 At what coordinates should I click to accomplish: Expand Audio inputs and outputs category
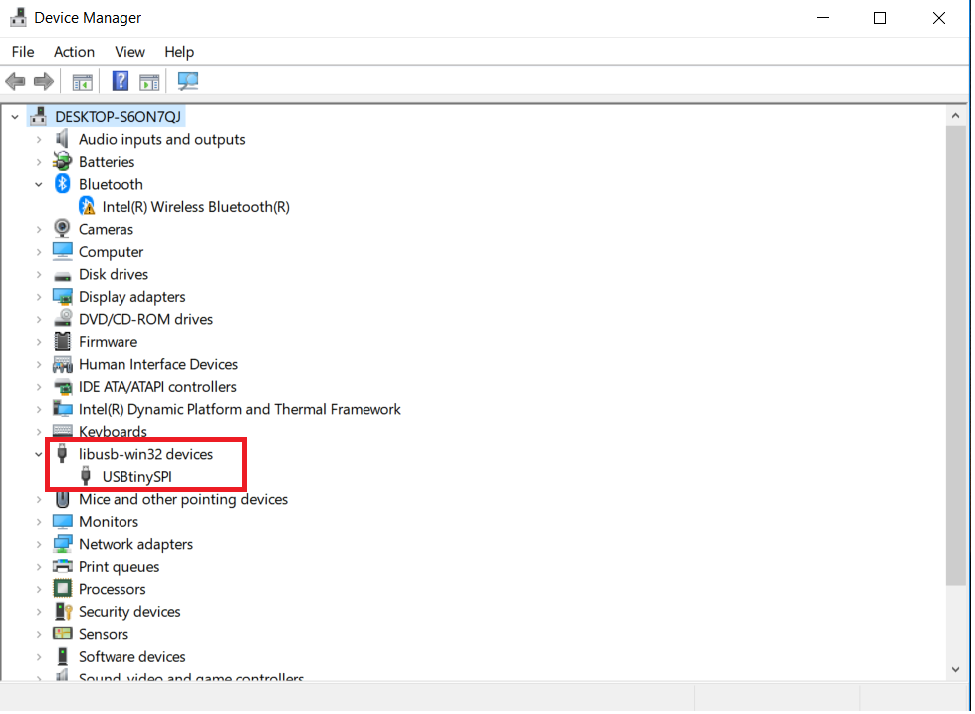pos(39,139)
